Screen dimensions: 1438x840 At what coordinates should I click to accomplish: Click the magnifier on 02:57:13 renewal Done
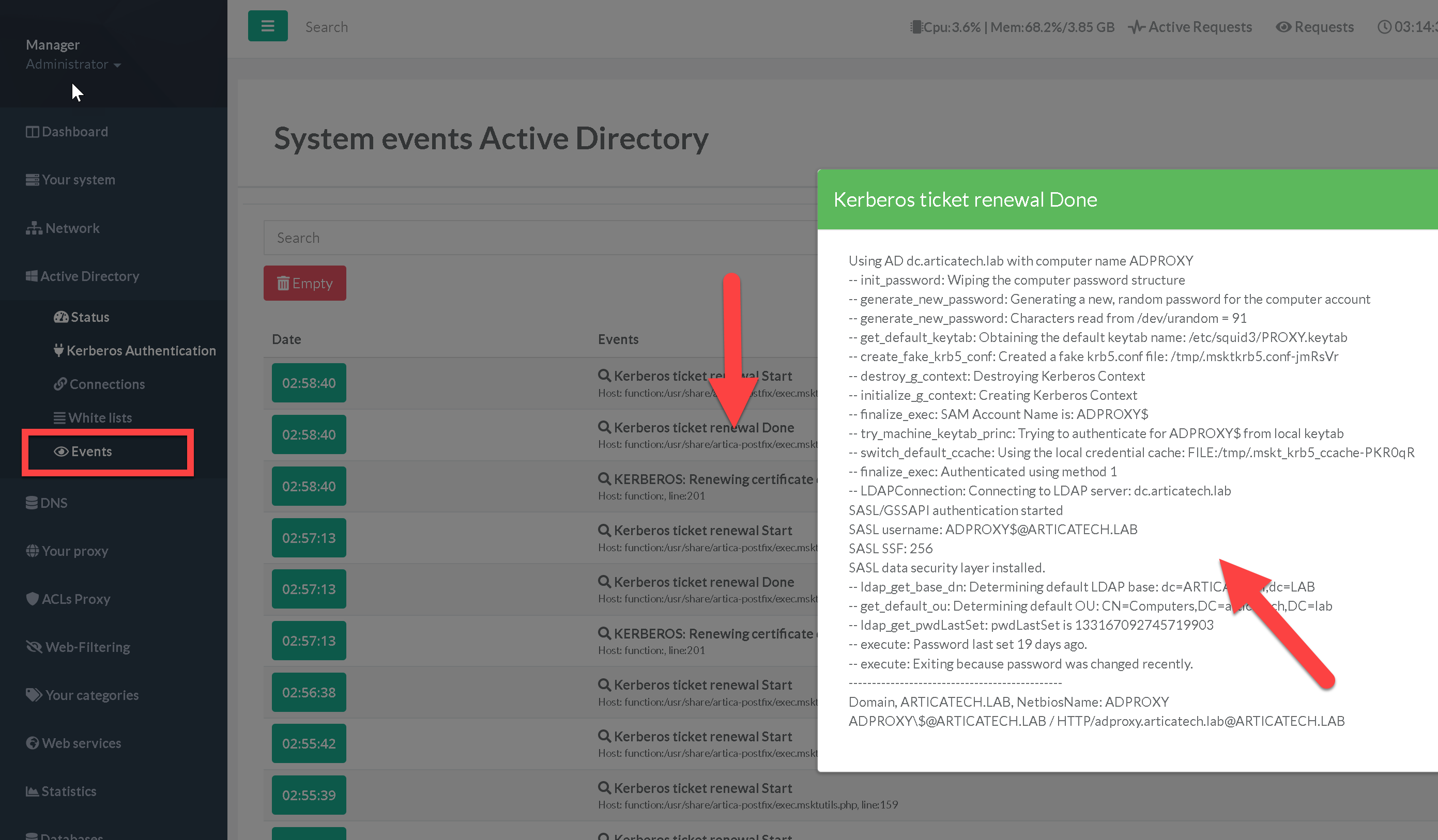[604, 582]
